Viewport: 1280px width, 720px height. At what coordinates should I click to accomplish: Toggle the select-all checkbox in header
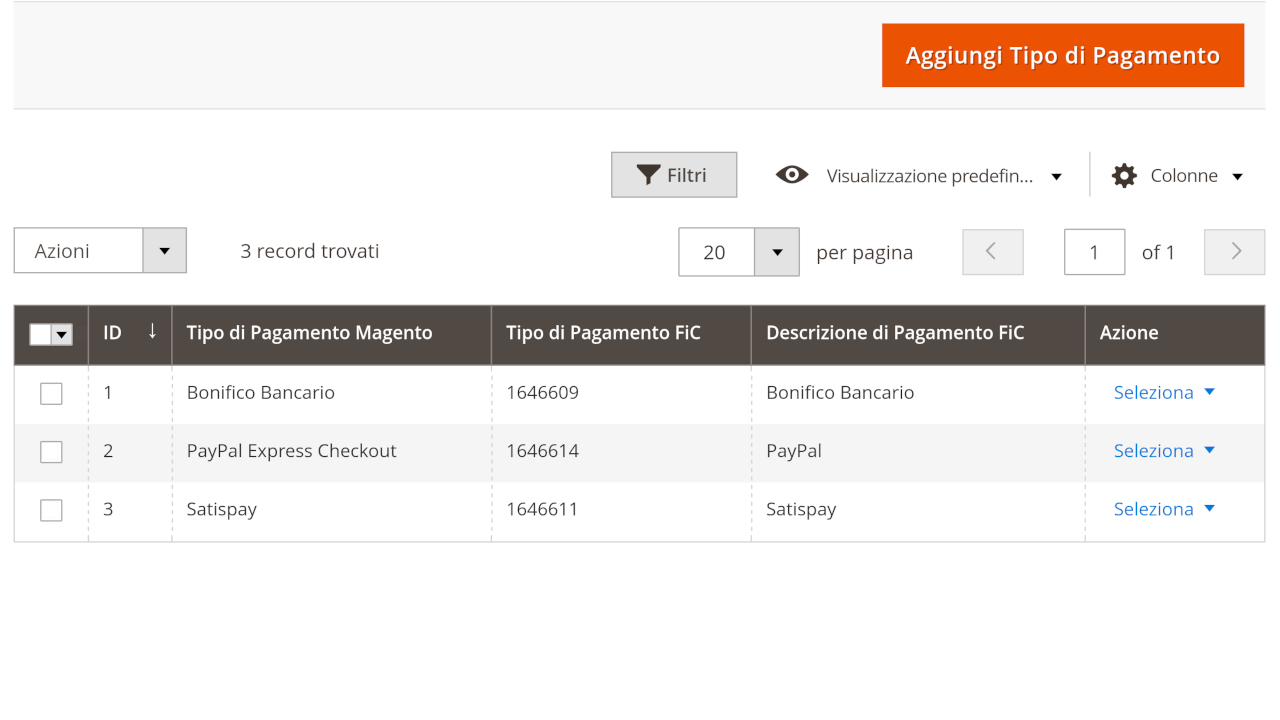click(40, 334)
